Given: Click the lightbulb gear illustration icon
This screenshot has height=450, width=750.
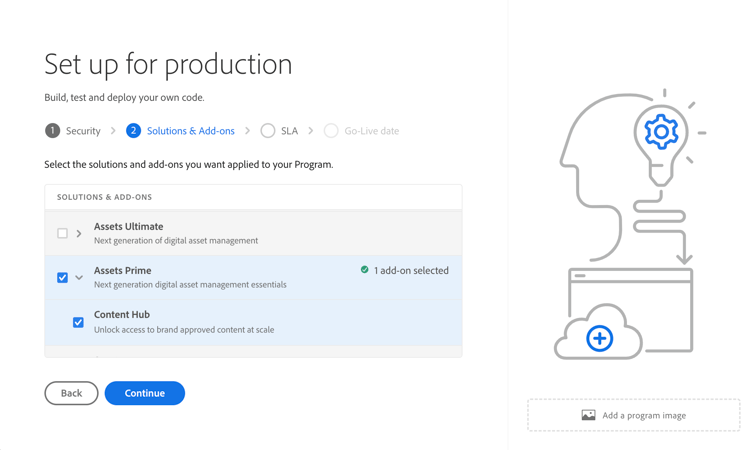Looking at the screenshot, I should point(661,132).
